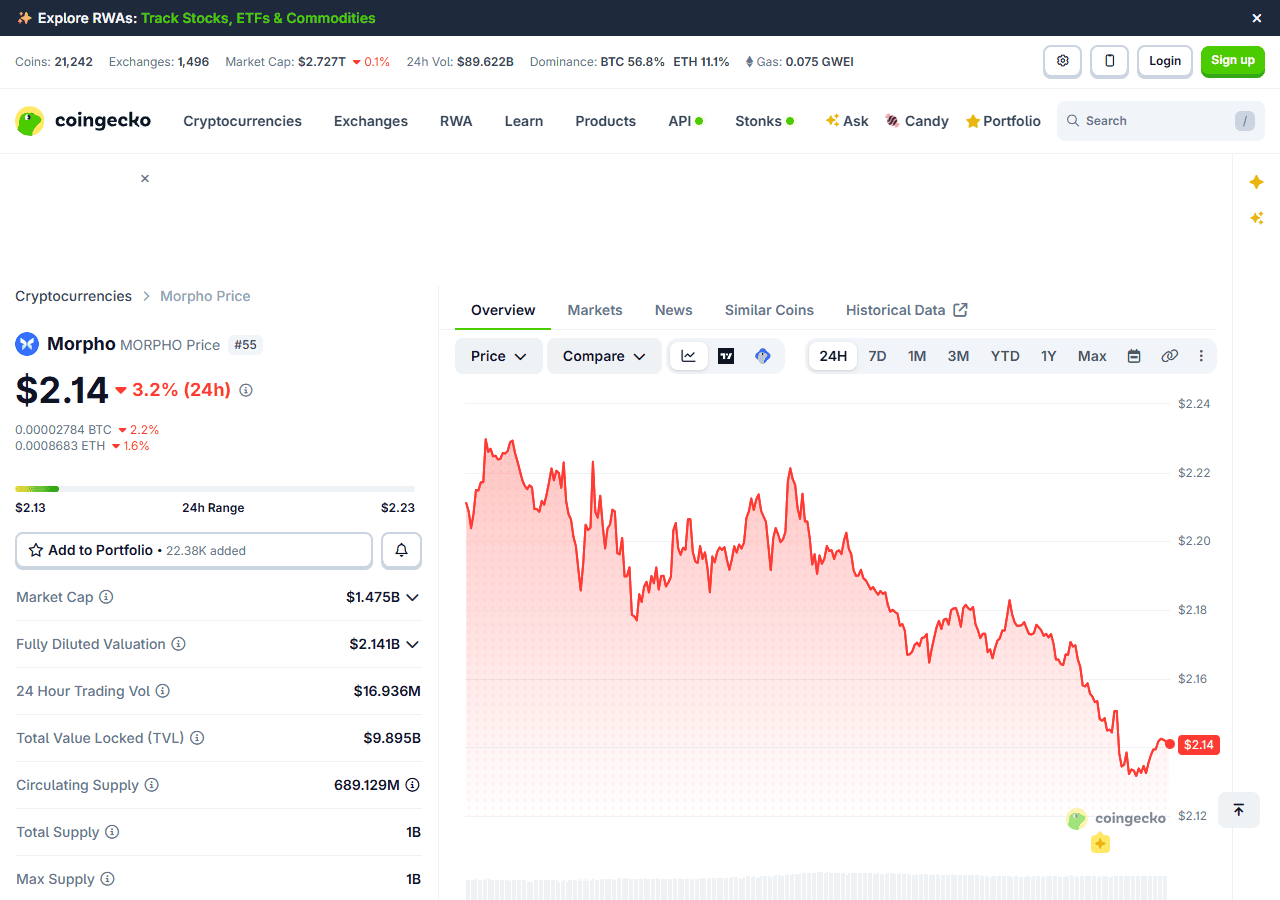1280x900 pixels.
Task: Click Add to Portfolio button
Action: click(x=194, y=550)
